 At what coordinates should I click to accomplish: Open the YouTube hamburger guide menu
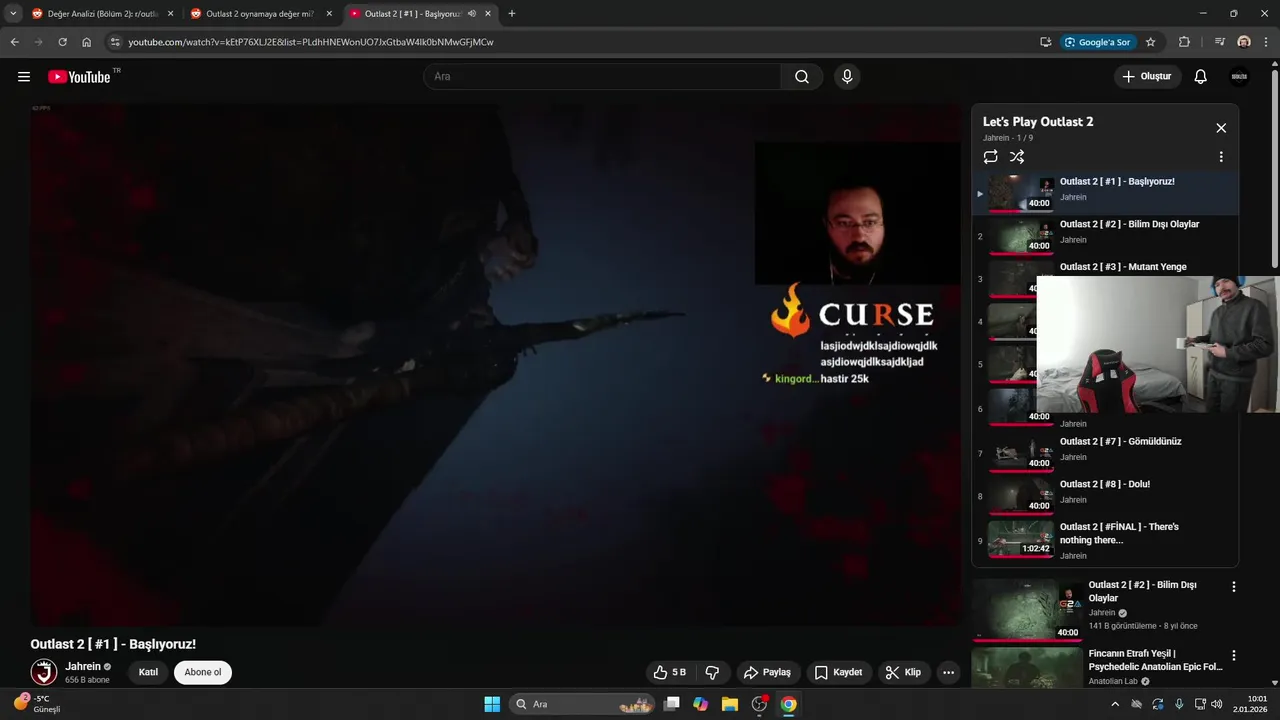[24, 76]
